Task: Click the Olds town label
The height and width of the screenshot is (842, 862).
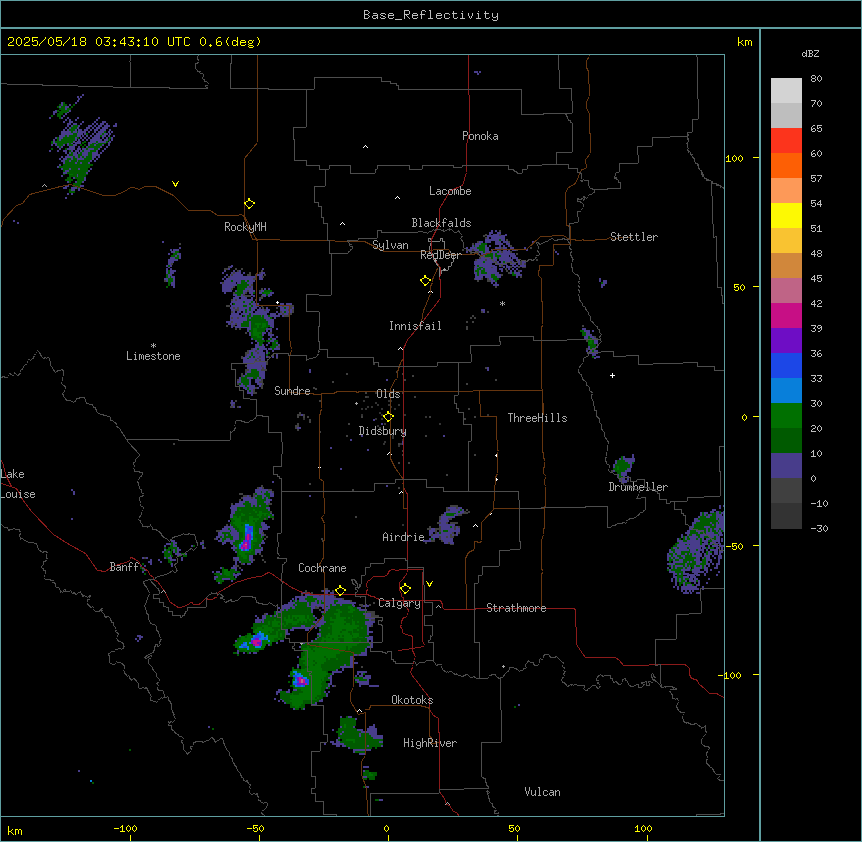Action: [388, 394]
